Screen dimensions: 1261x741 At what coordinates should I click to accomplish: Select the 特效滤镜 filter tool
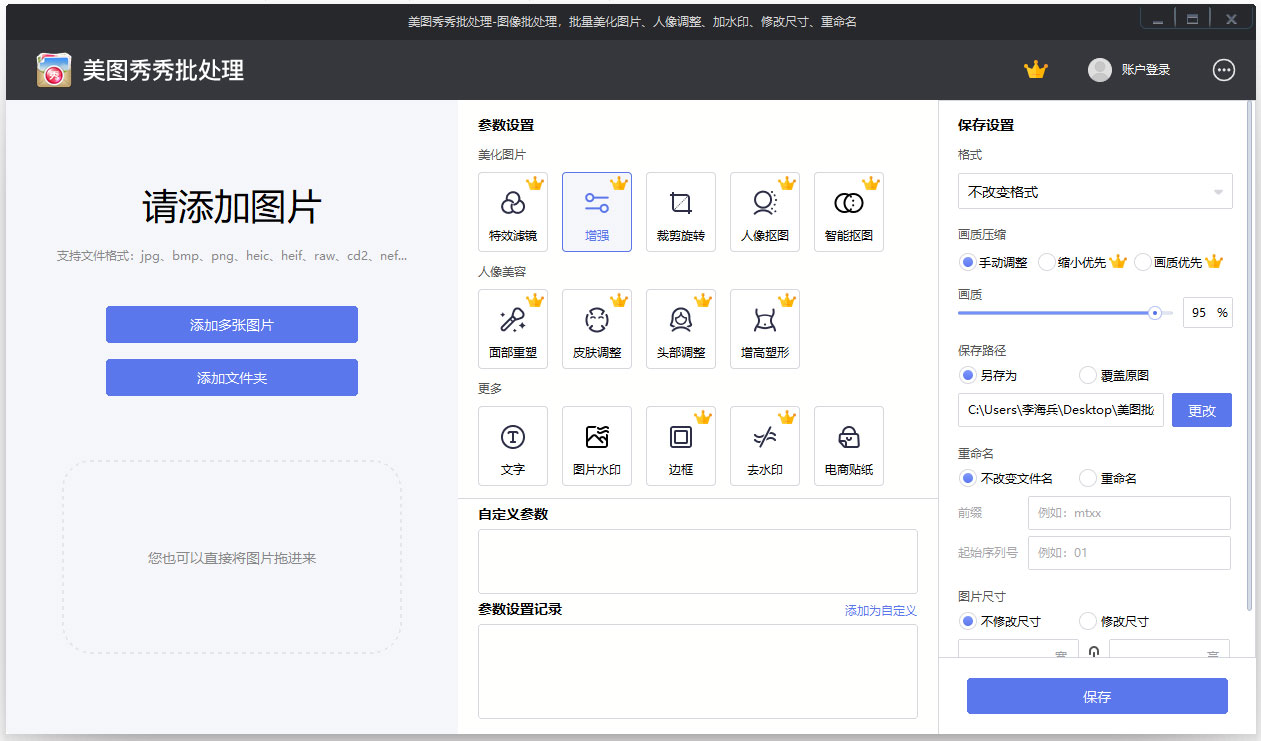513,211
